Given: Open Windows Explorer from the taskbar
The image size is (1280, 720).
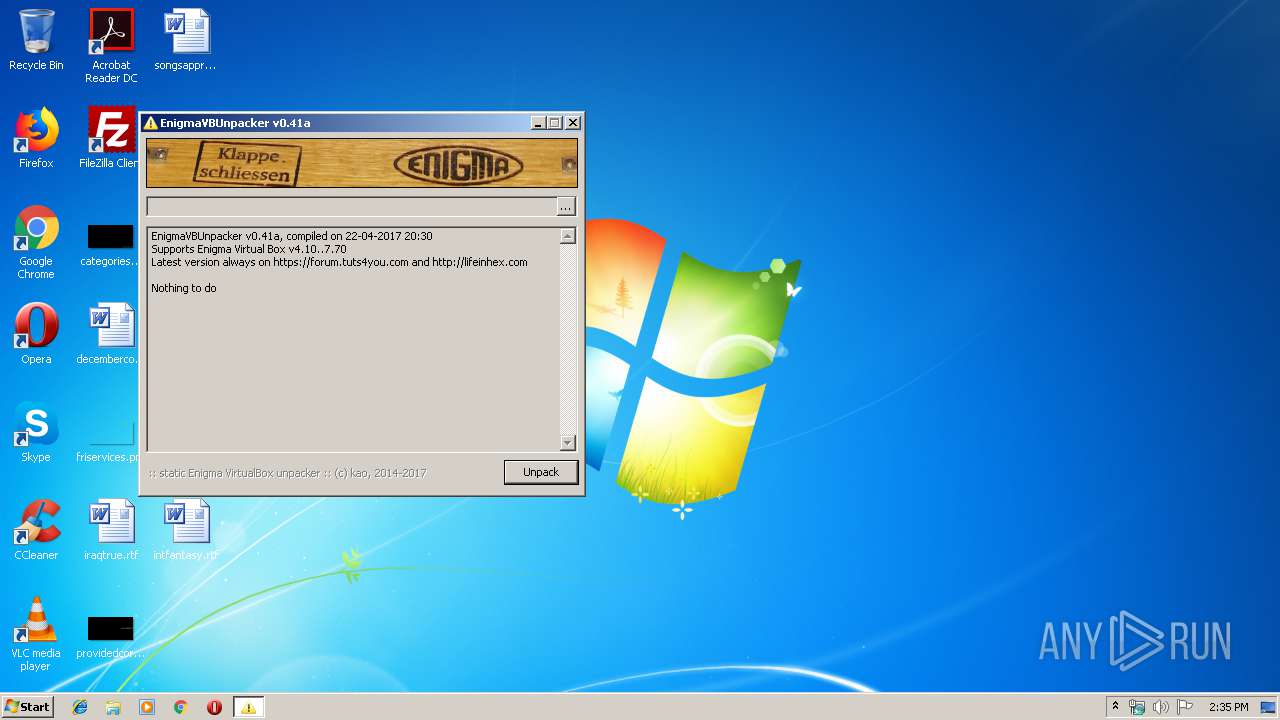Looking at the screenshot, I should [x=113, y=707].
